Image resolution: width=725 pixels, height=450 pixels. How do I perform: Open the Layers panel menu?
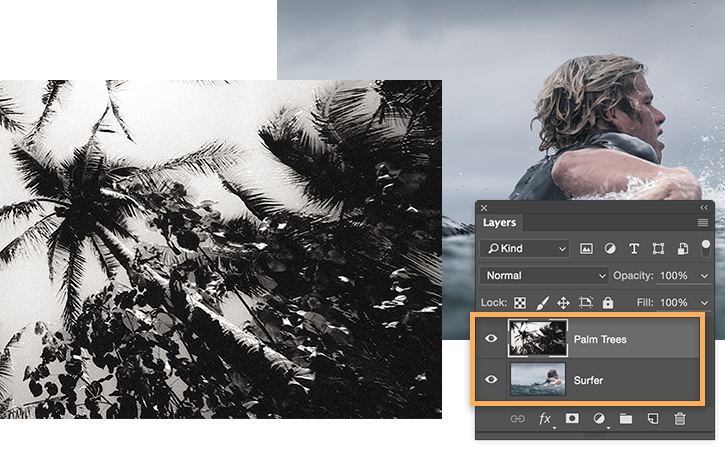point(702,223)
